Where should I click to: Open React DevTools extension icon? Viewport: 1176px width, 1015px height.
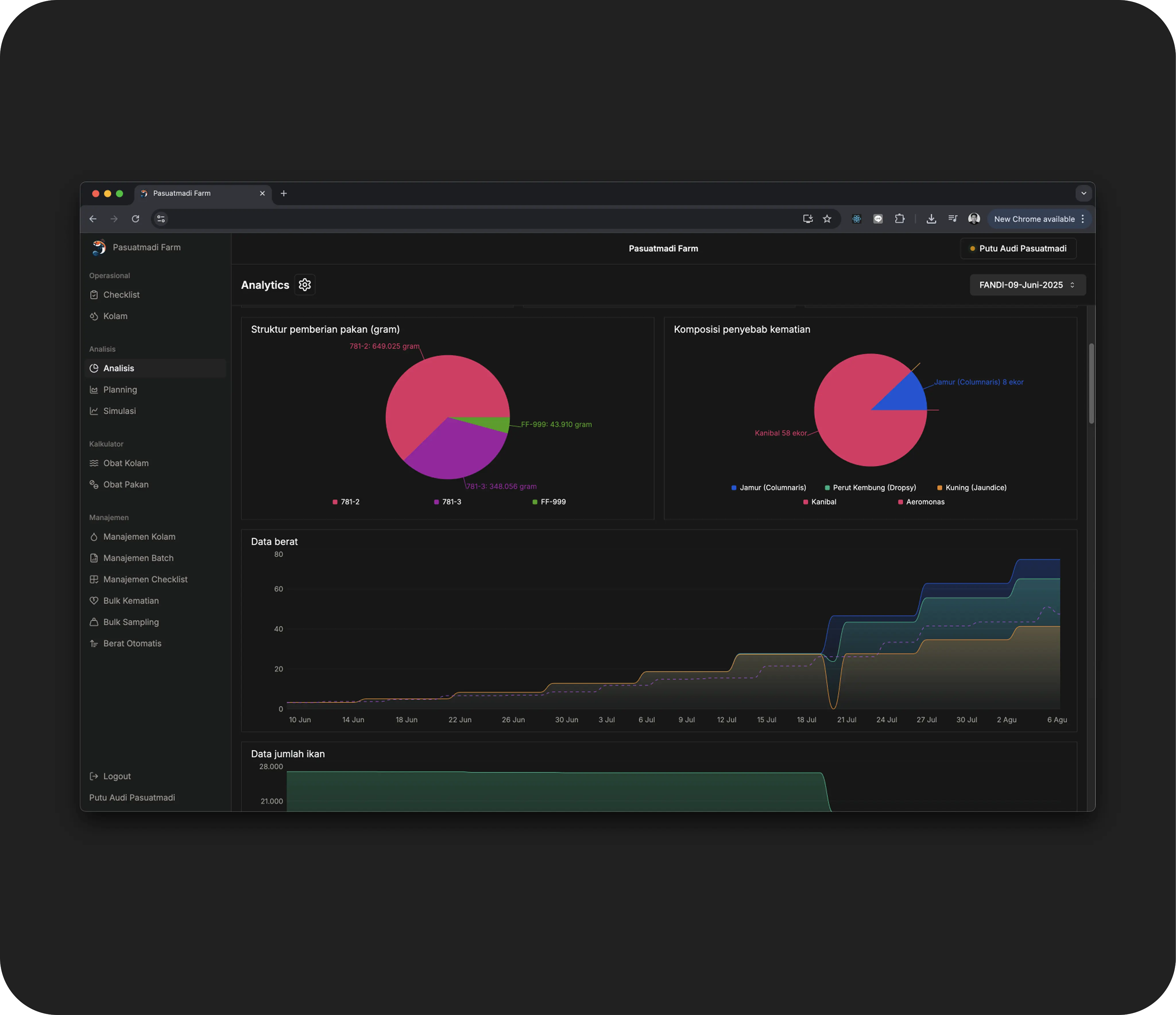[856, 219]
